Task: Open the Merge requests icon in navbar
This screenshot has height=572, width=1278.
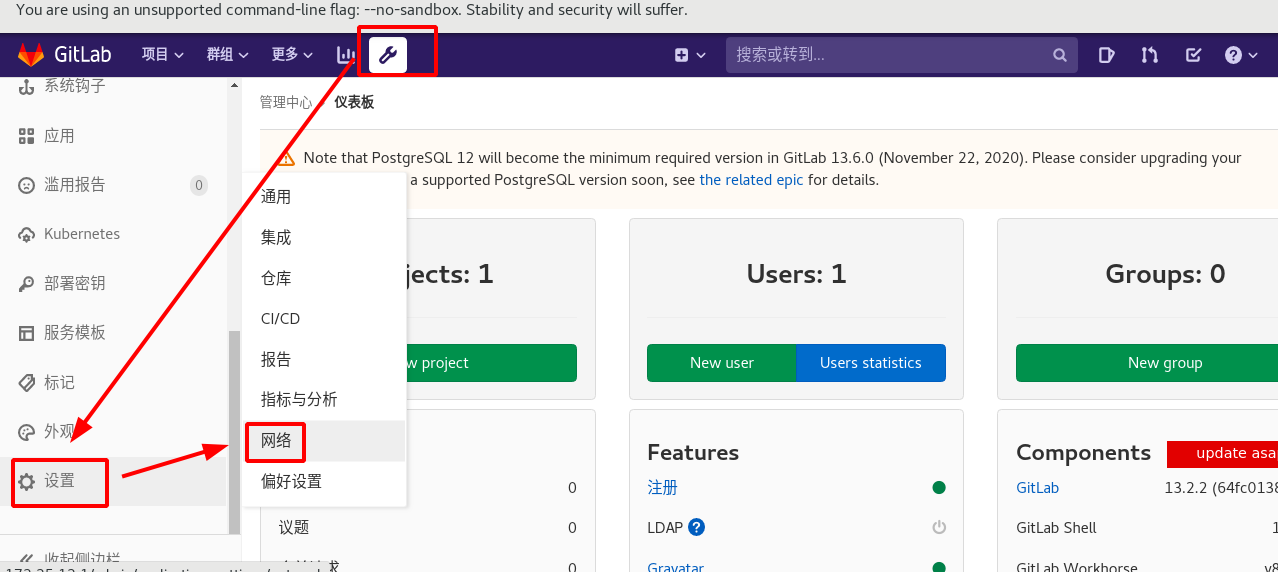Action: tap(1149, 55)
